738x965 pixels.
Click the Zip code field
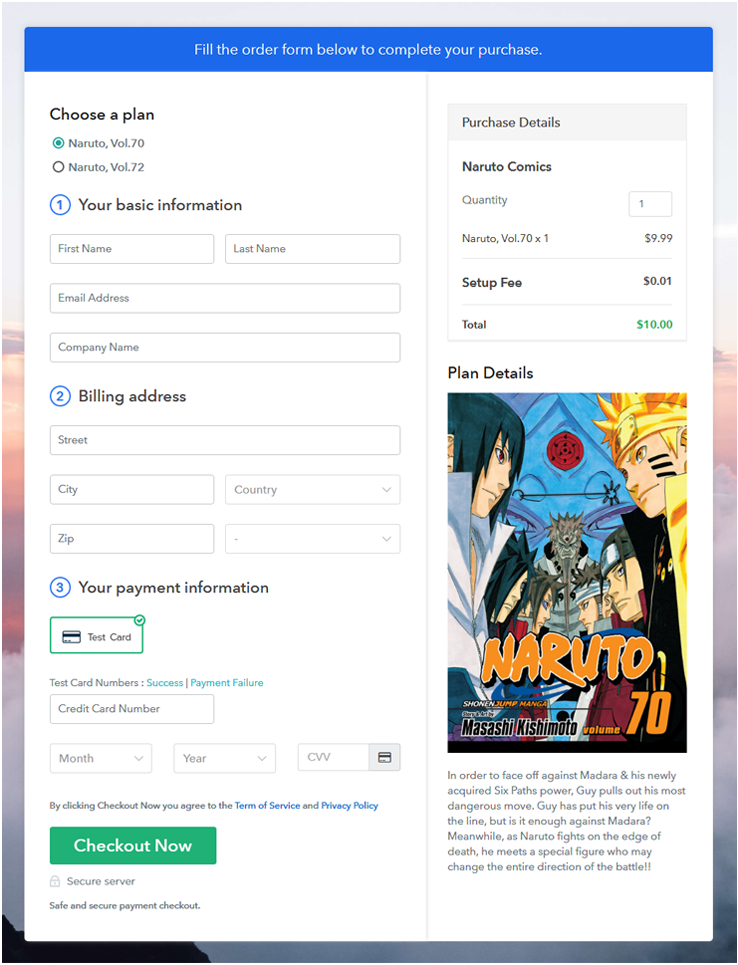coord(132,539)
